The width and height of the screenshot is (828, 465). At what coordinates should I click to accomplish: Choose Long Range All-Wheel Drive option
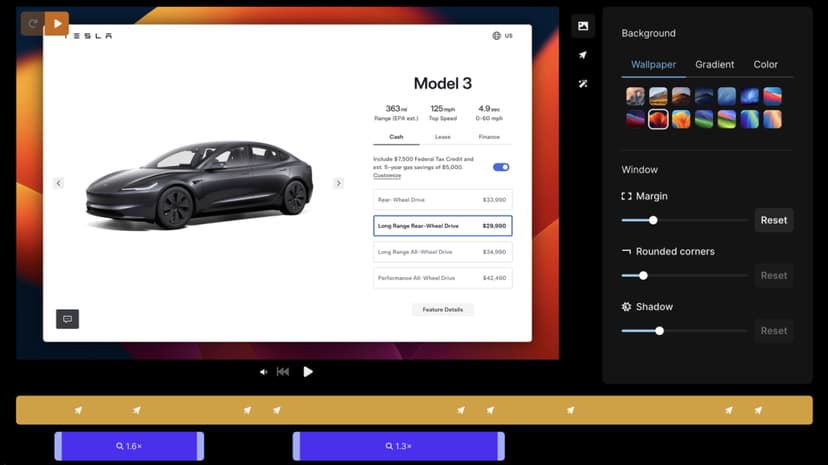443,252
